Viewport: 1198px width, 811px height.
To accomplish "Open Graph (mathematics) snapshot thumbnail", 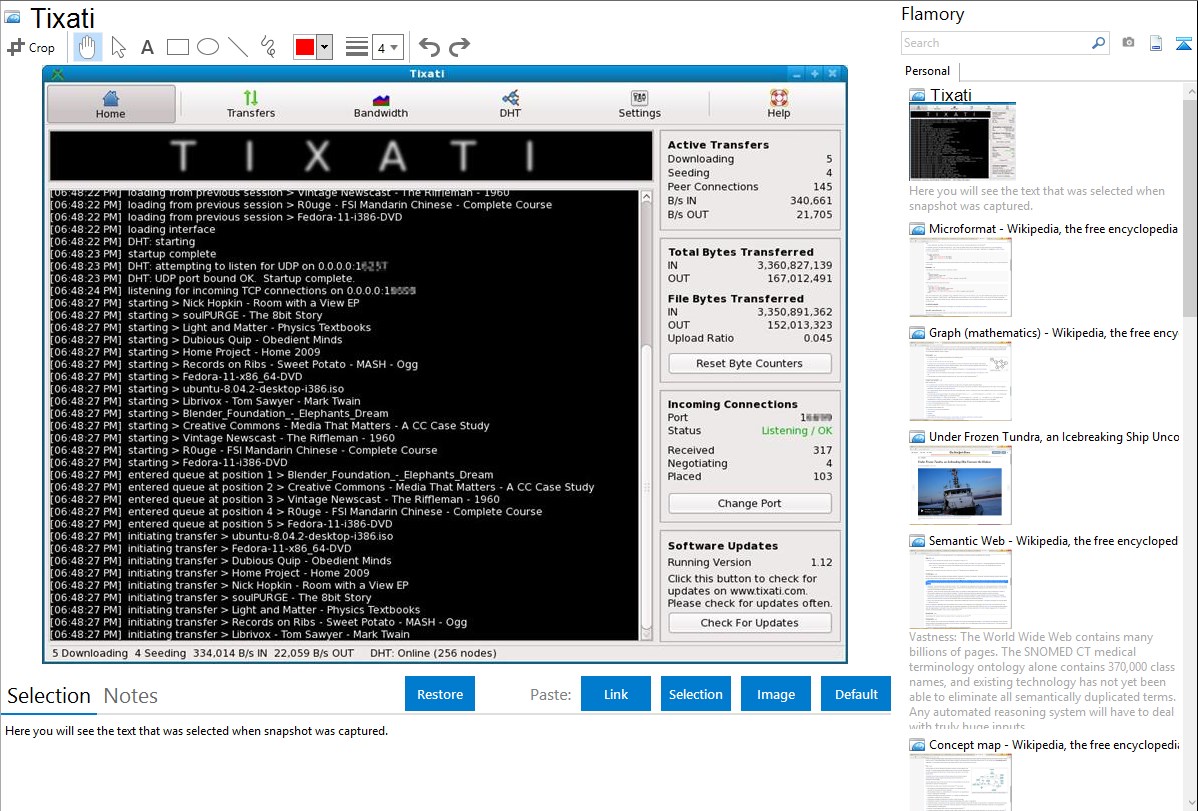I will [x=960, y=381].
